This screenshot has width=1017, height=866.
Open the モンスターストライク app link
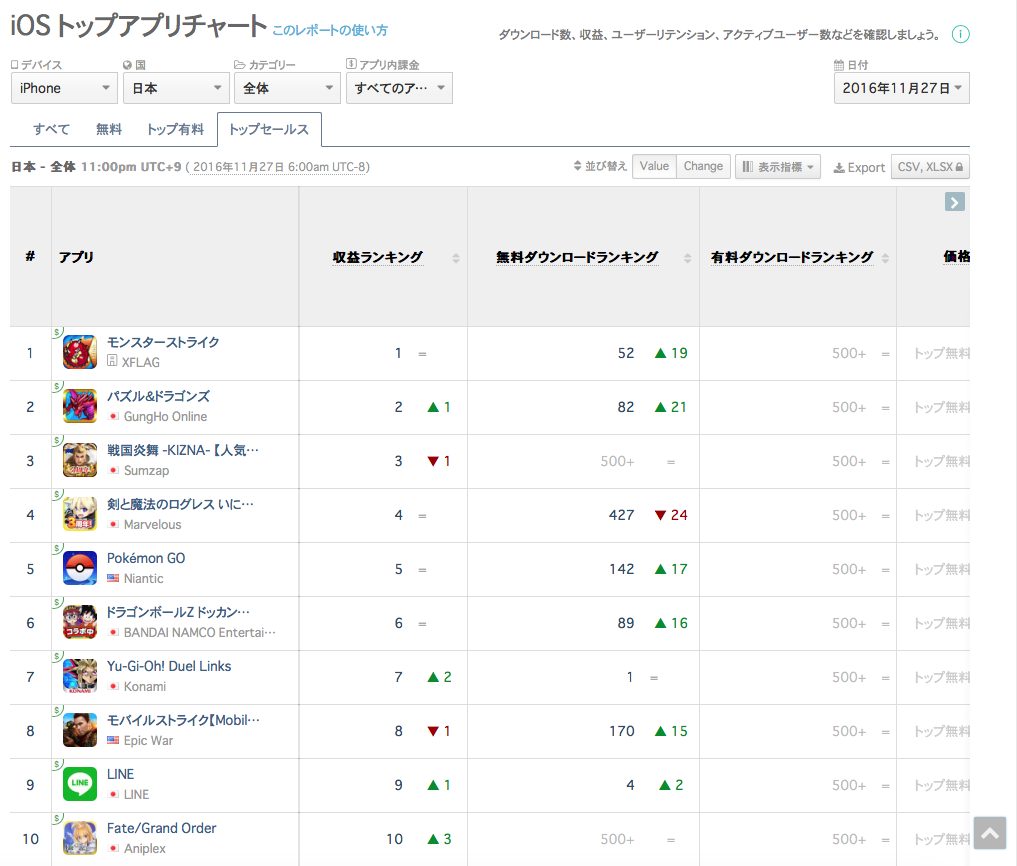[x=163, y=342]
